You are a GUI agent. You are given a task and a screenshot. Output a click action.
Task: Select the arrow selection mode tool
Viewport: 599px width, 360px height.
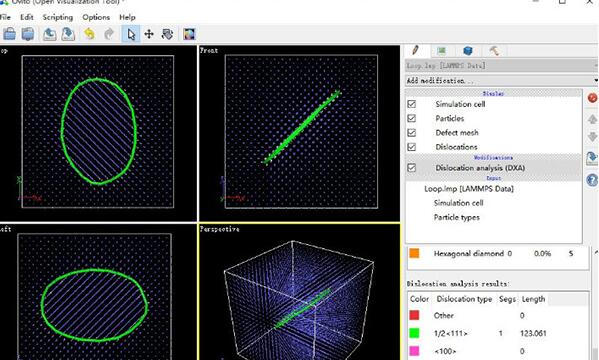131,34
